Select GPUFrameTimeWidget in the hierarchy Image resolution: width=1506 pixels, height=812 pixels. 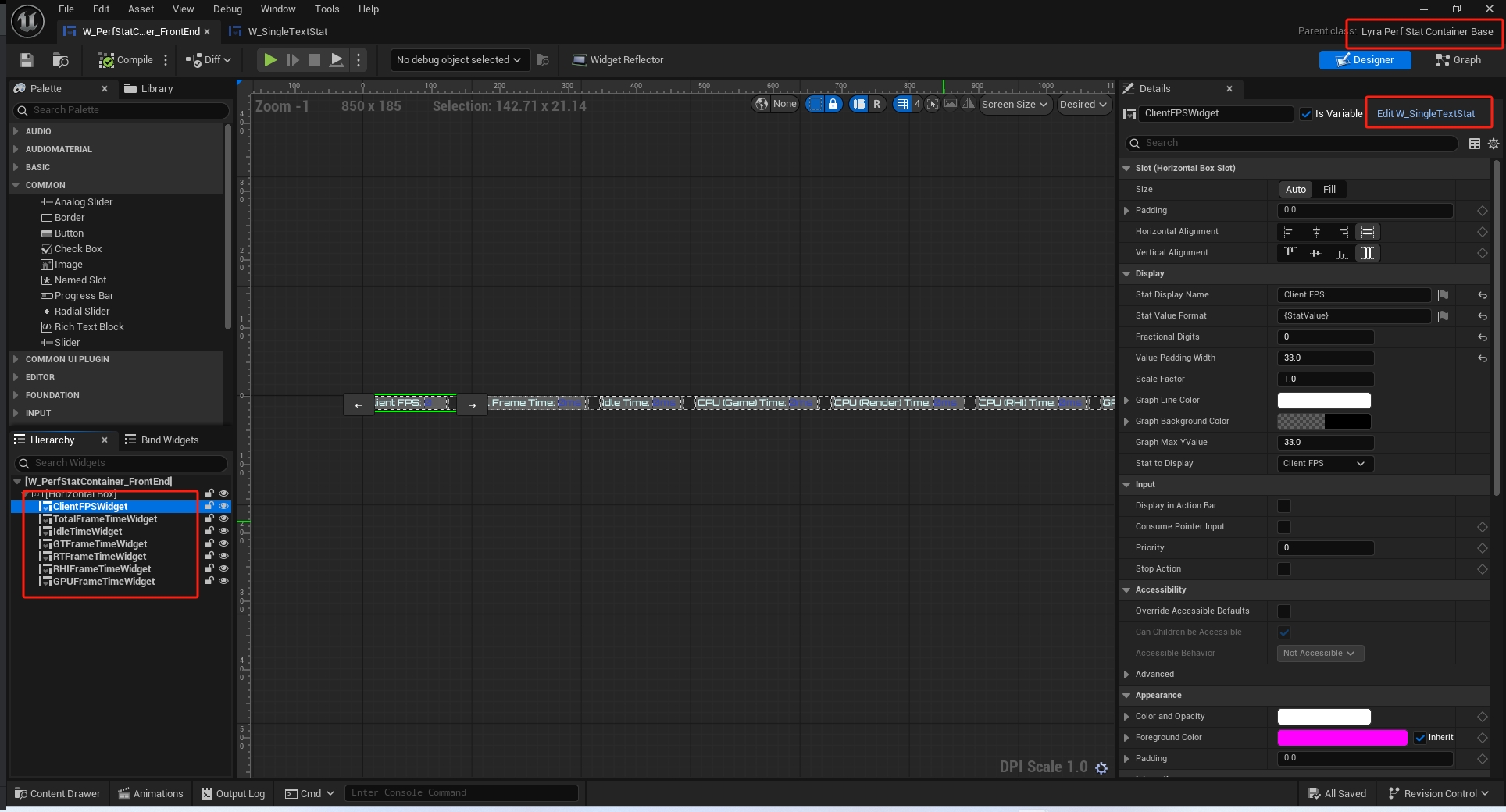click(x=103, y=582)
